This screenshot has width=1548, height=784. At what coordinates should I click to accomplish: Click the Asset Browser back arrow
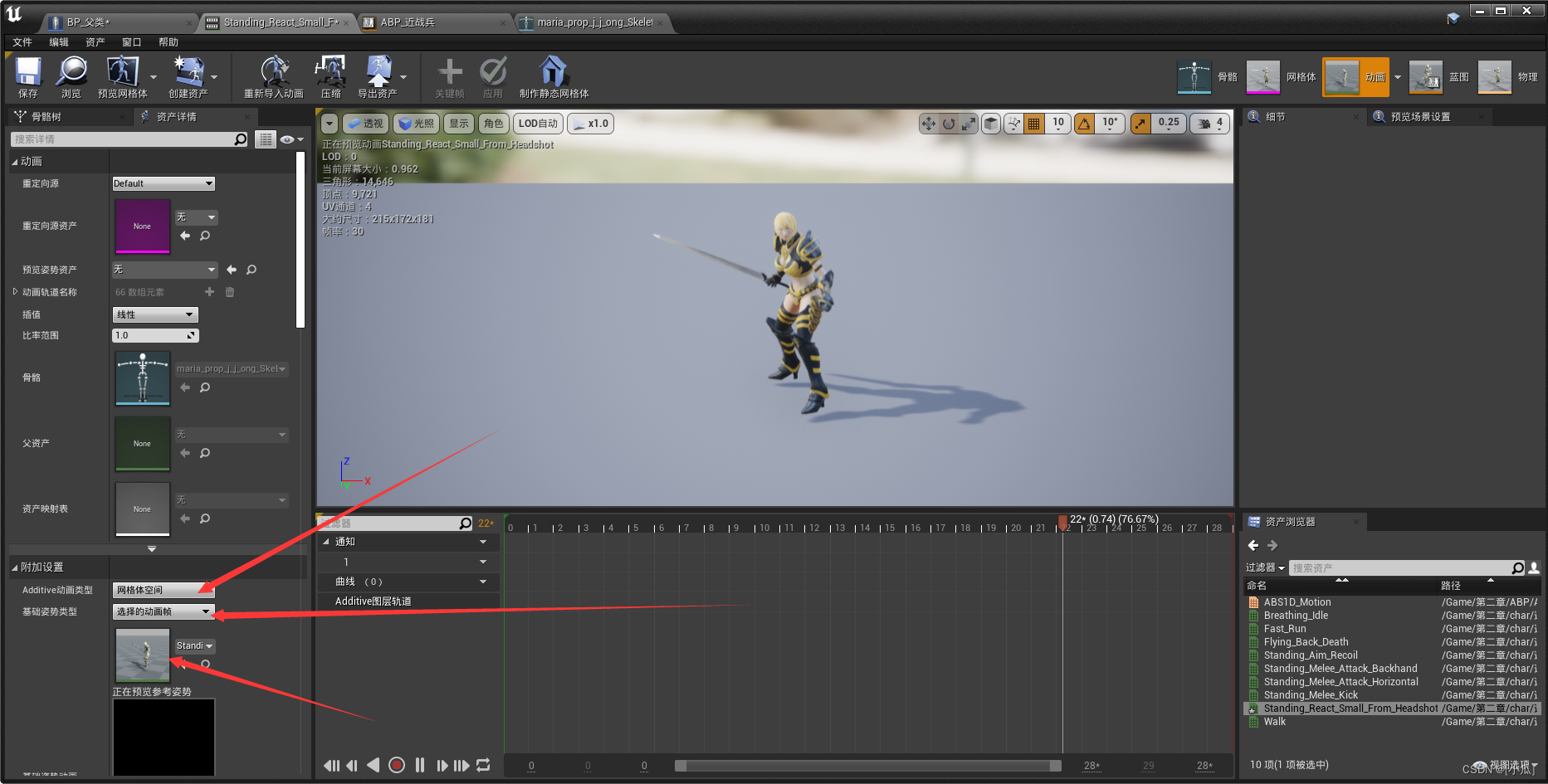click(1253, 546)
